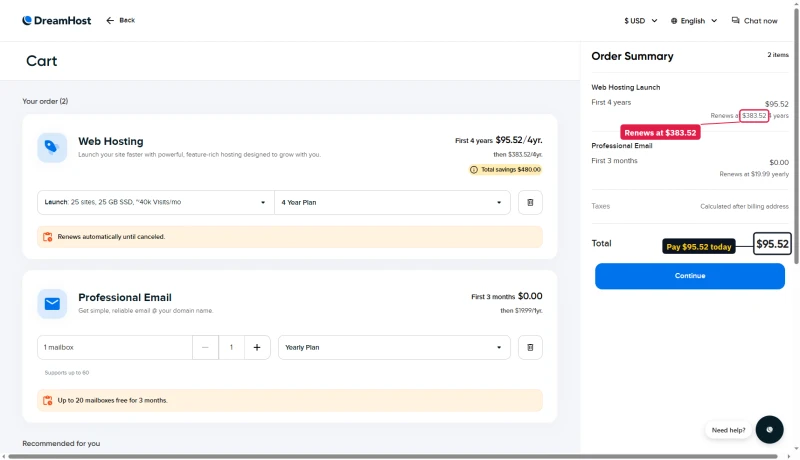The height and width of the screenshot is (460, 800).
Task: Click 'Supports up to 60' text
Action: 67,373
